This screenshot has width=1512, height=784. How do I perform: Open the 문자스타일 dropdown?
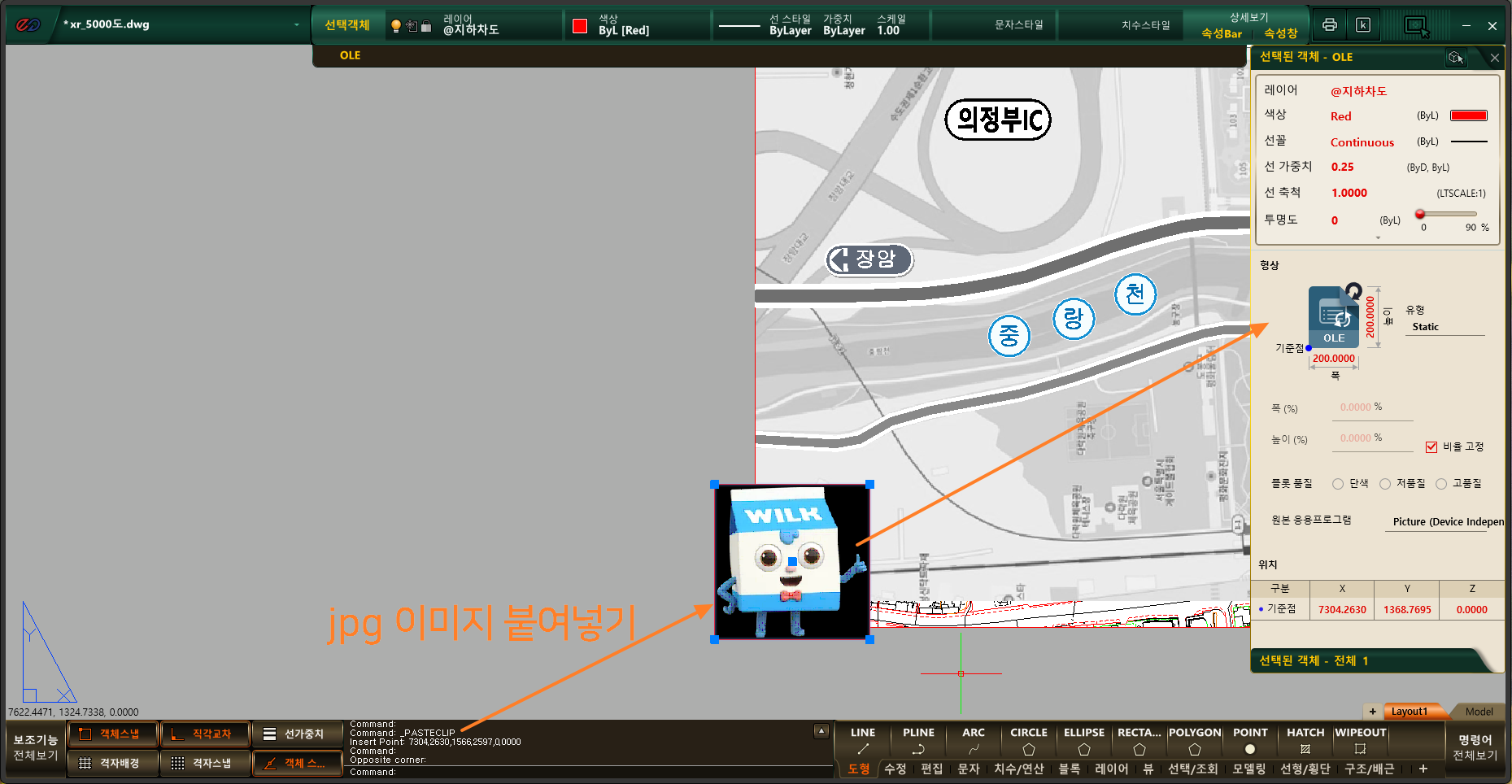tap(996, 25)
